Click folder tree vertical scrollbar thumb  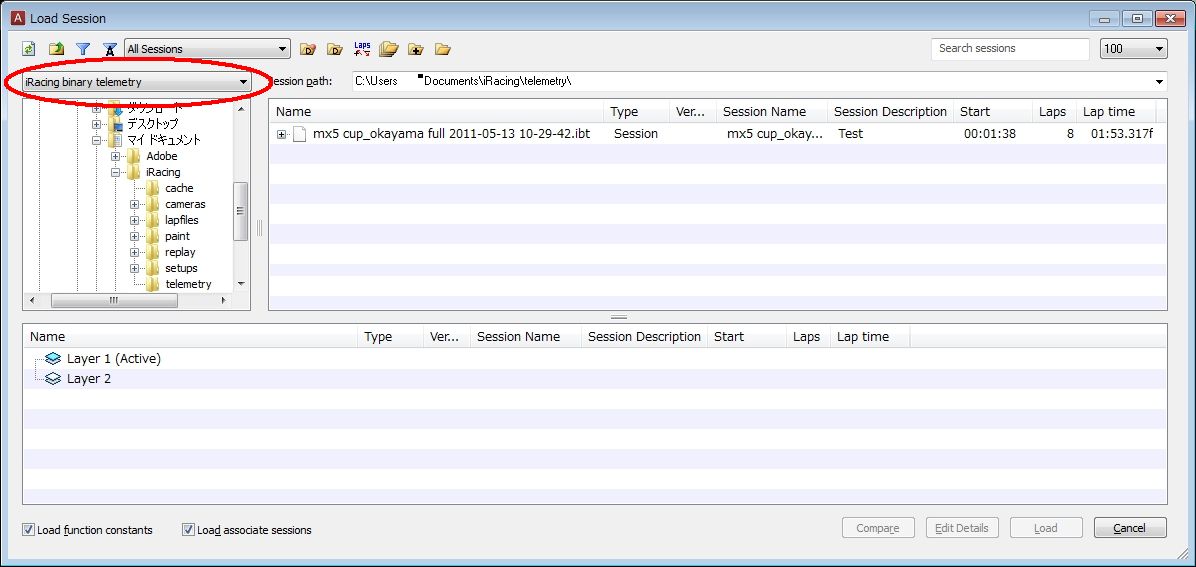[x=240, y=211]
